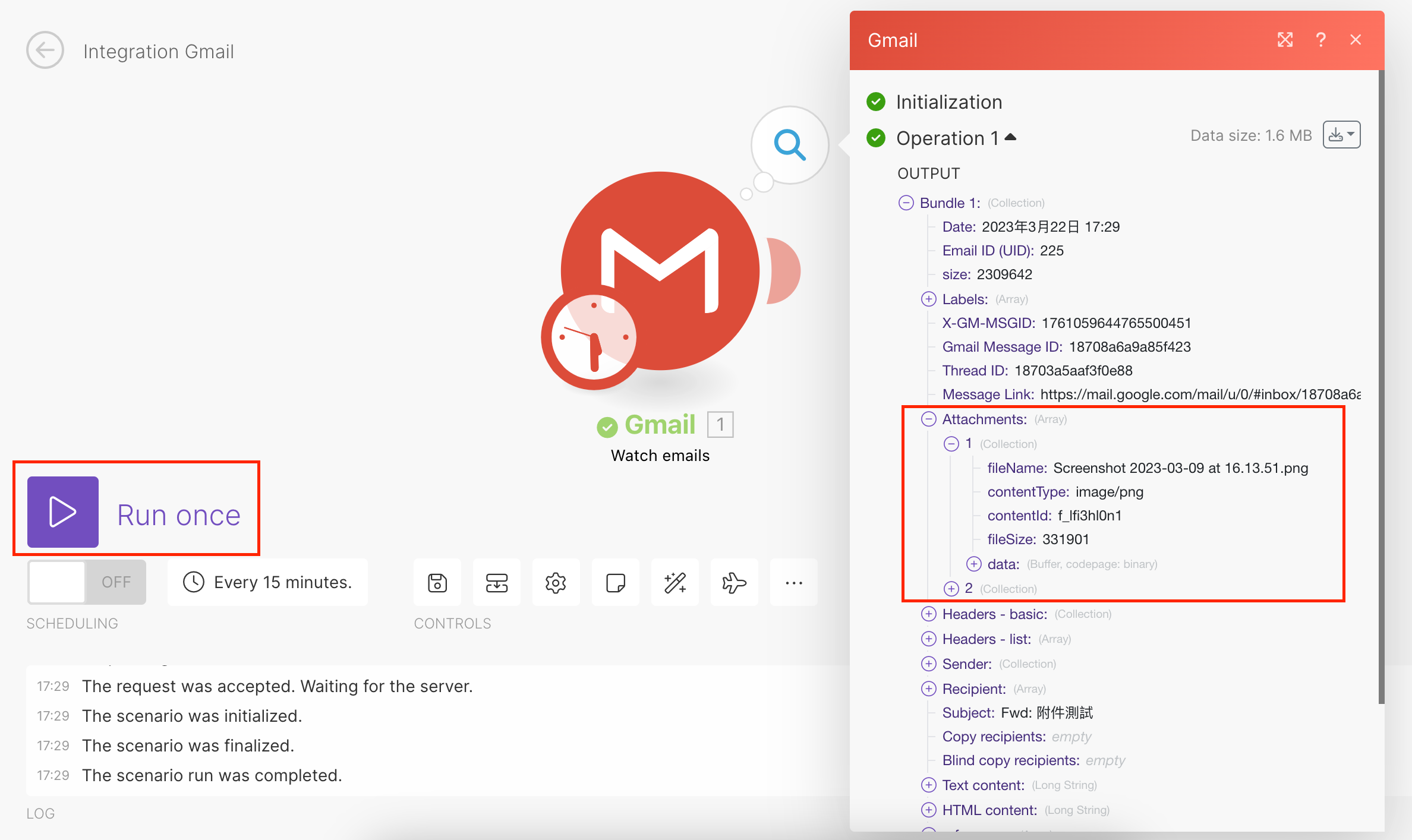The height and width of the screenshot is (840, 1412).
Task: Click the export blueprint icon next to save
Action: pyautogui.click(x=496, y=582)
